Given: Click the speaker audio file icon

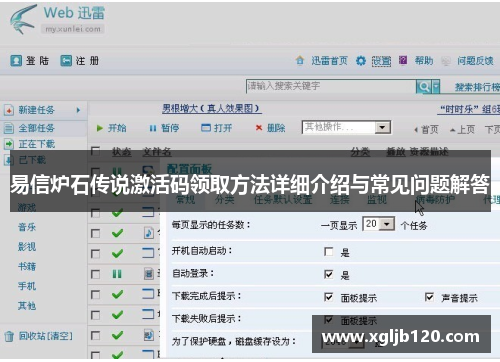Looking at the screenshot, I should pyautogui.click(x=149, y=335).
